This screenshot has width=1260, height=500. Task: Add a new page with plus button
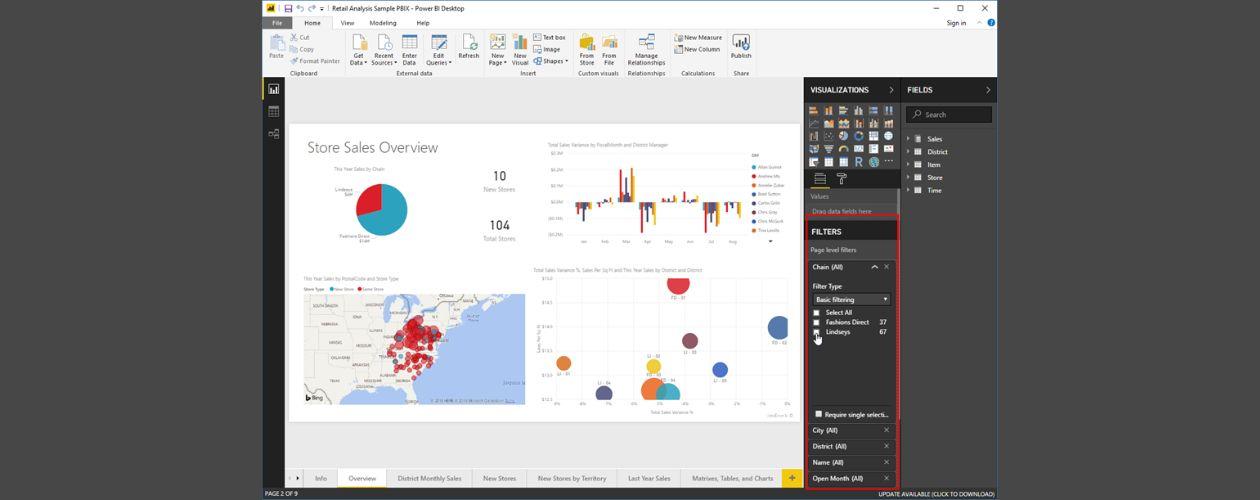point(792,478)
